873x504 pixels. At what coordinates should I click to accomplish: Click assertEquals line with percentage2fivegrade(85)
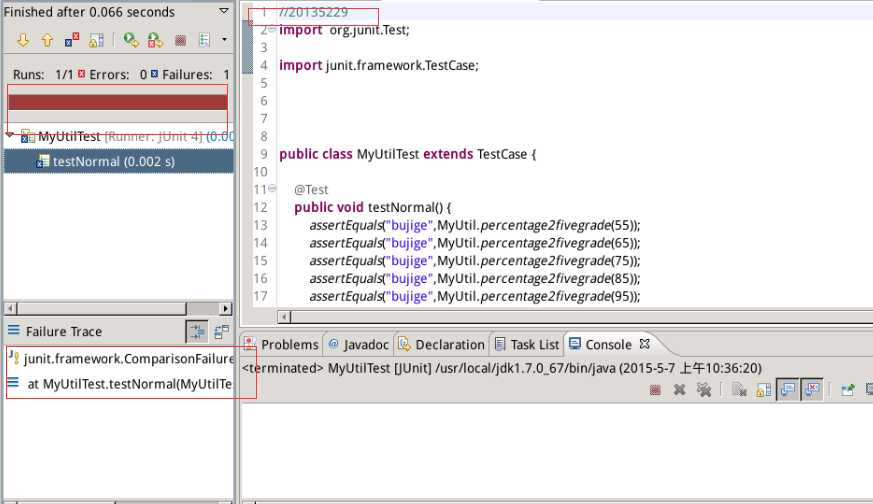(x=474, y=278)
